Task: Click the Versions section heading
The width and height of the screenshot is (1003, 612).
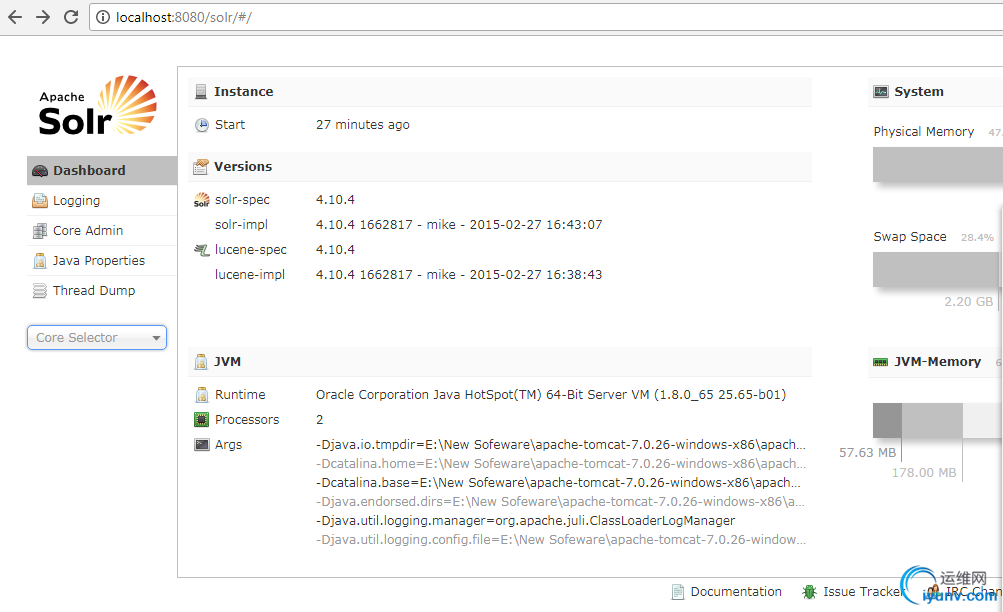Action: 243,166
